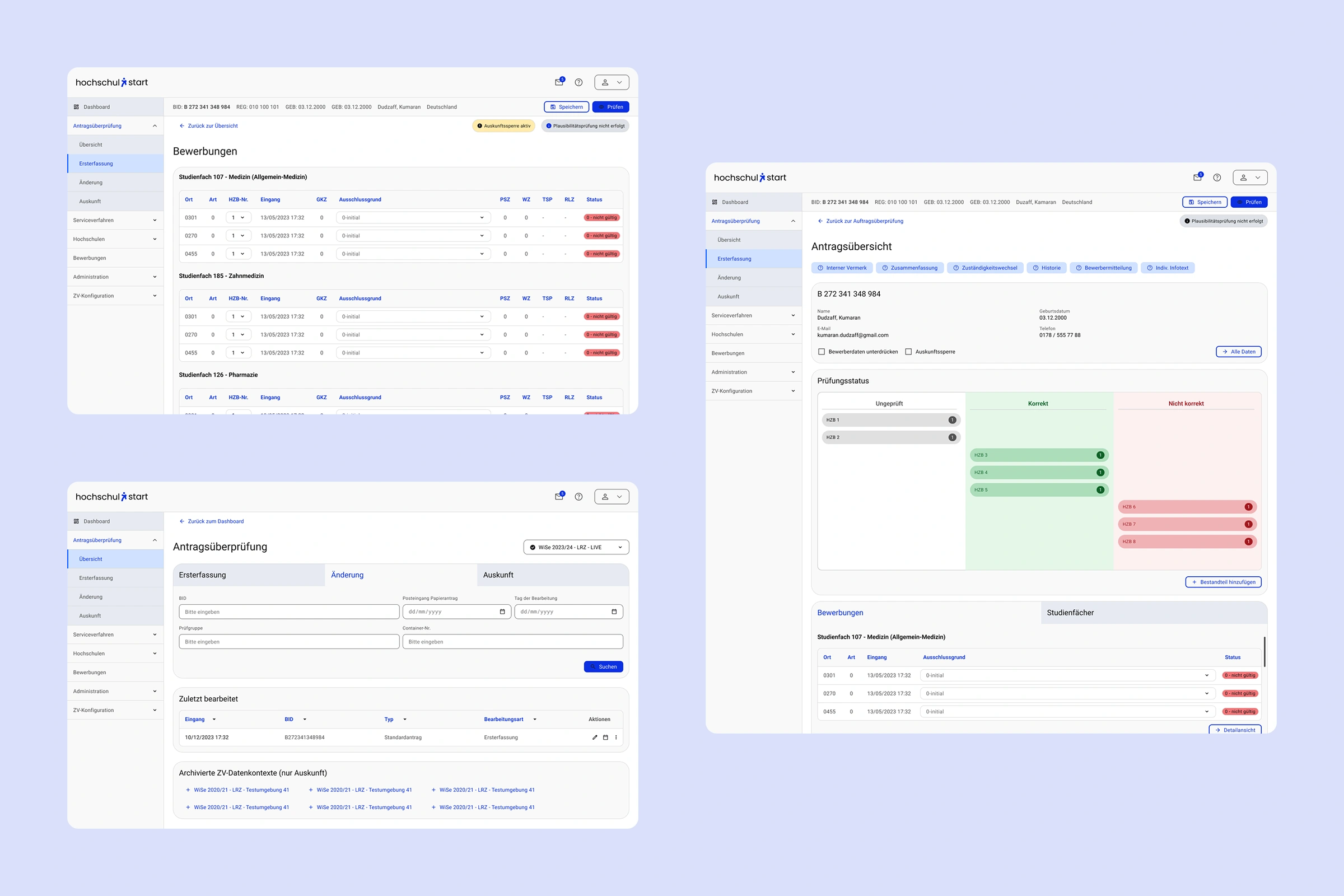1344x896 pixels.
Task: Select Auskunft in Antragsübersicht window sidebar
Action: point(754,297)
